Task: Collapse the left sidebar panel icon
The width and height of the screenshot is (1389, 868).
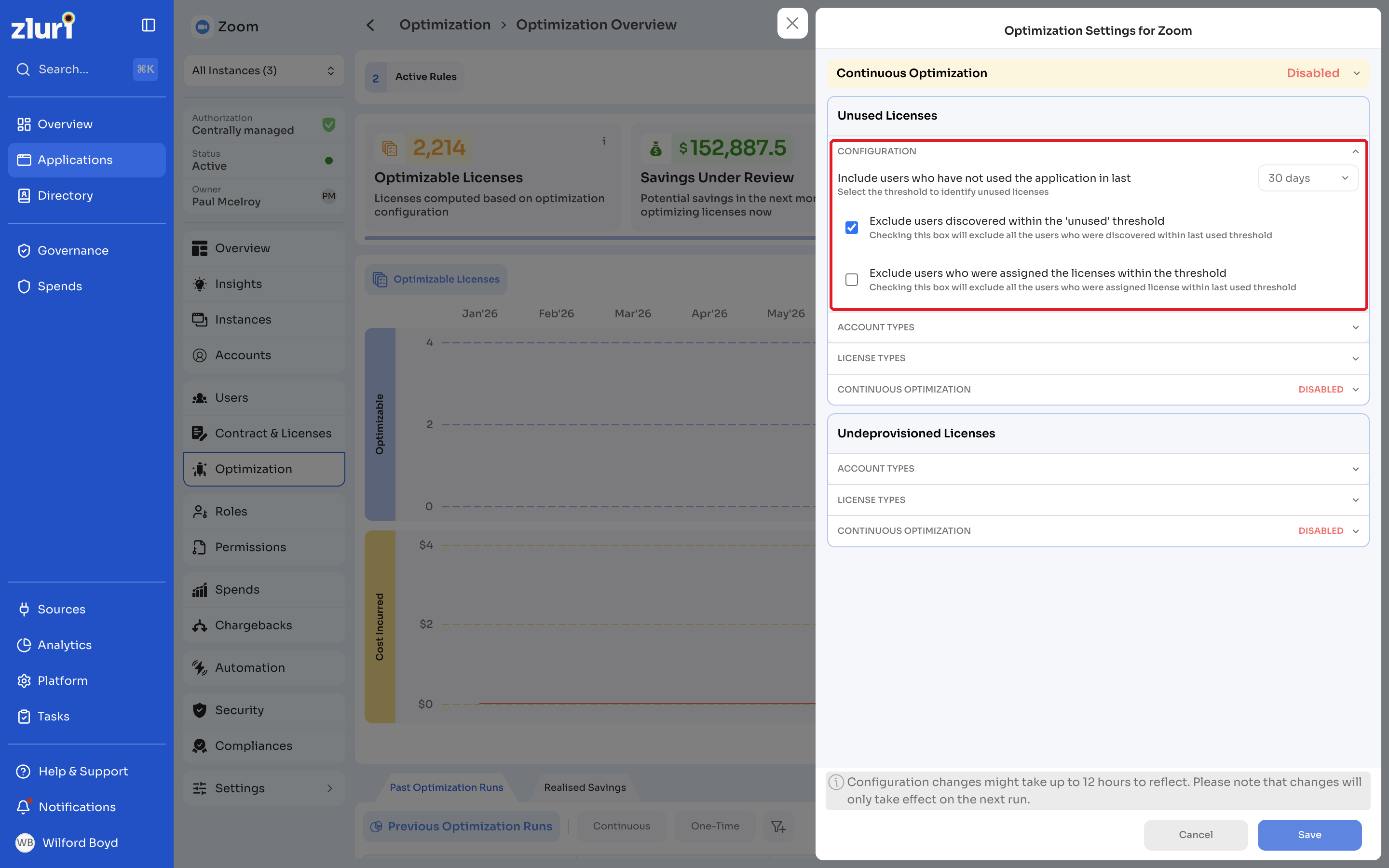Action: point(148,25)
